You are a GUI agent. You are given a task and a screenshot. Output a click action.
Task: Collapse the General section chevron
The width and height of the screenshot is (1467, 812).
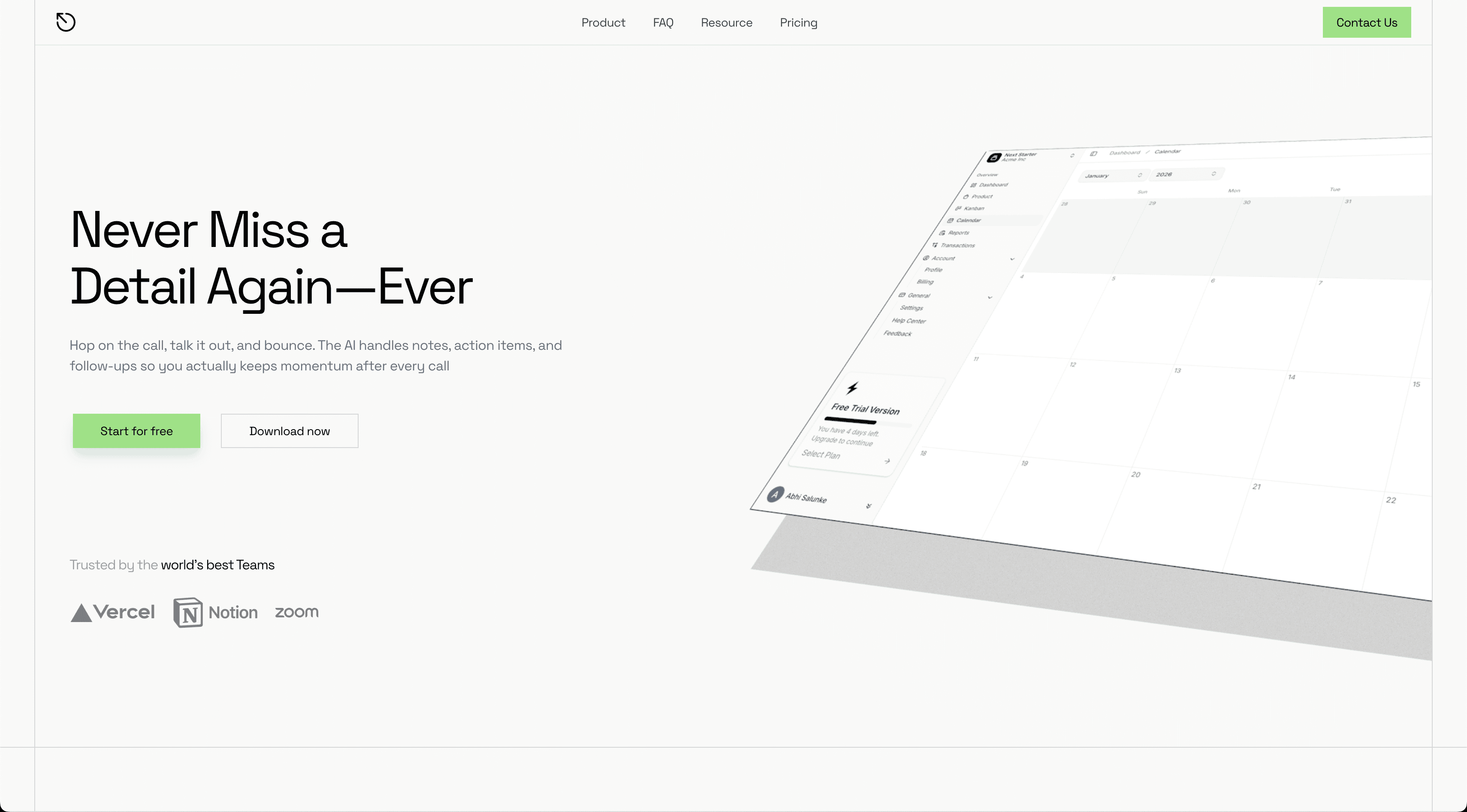tap(990, 297)
